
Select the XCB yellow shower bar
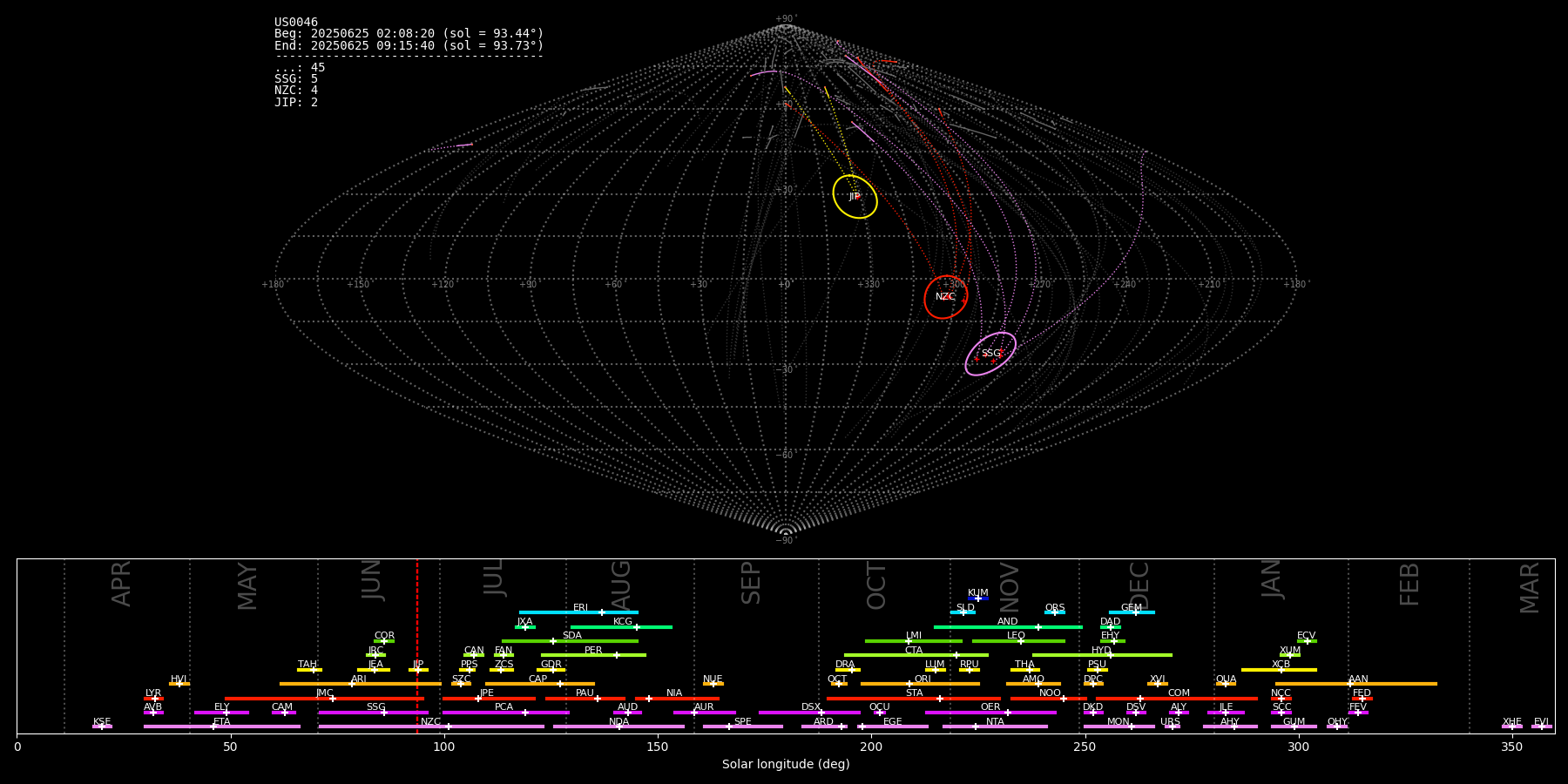tap(1279, 670)
